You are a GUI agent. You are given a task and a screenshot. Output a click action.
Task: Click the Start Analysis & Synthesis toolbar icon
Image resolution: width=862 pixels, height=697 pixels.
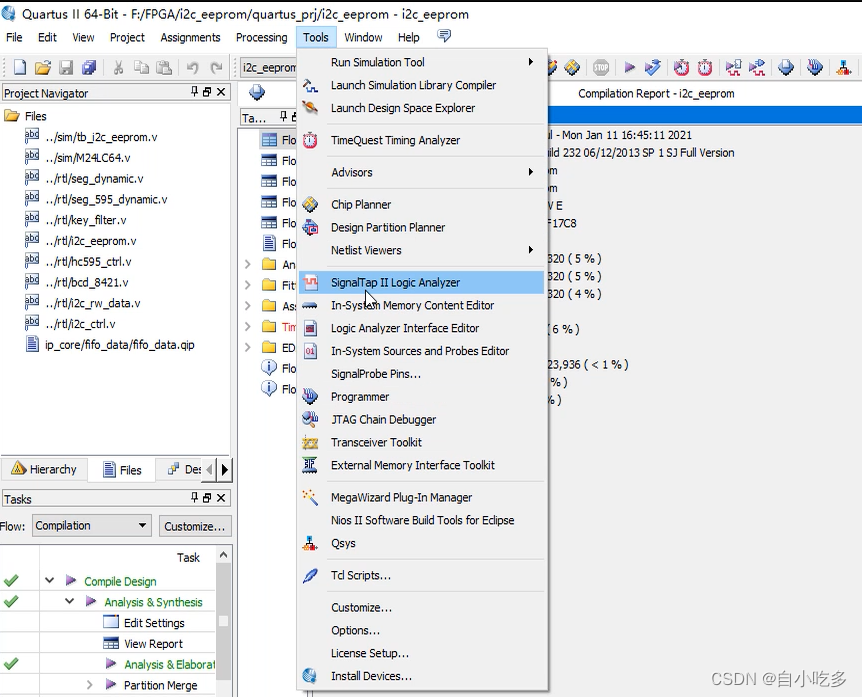coord(653,68)
